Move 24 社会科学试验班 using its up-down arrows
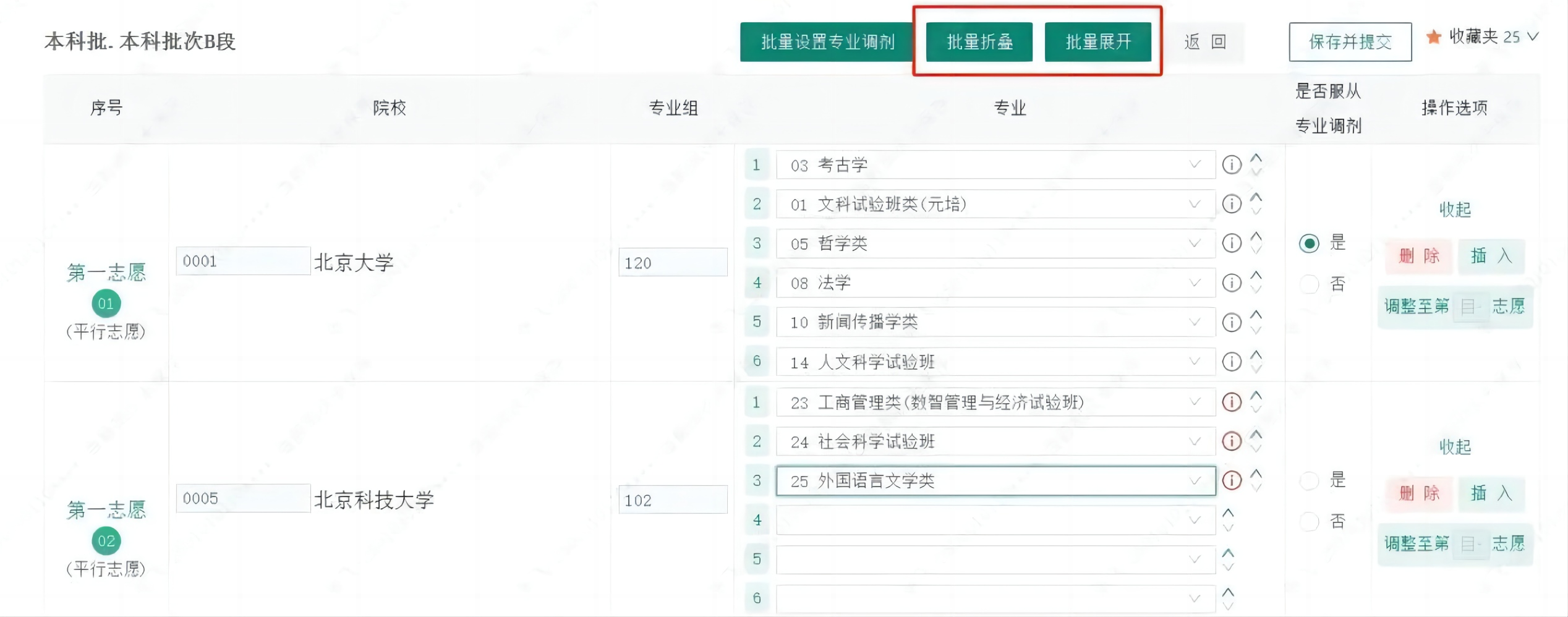1568x617 pixels. pyautogui.click(x=1256, y=441)
